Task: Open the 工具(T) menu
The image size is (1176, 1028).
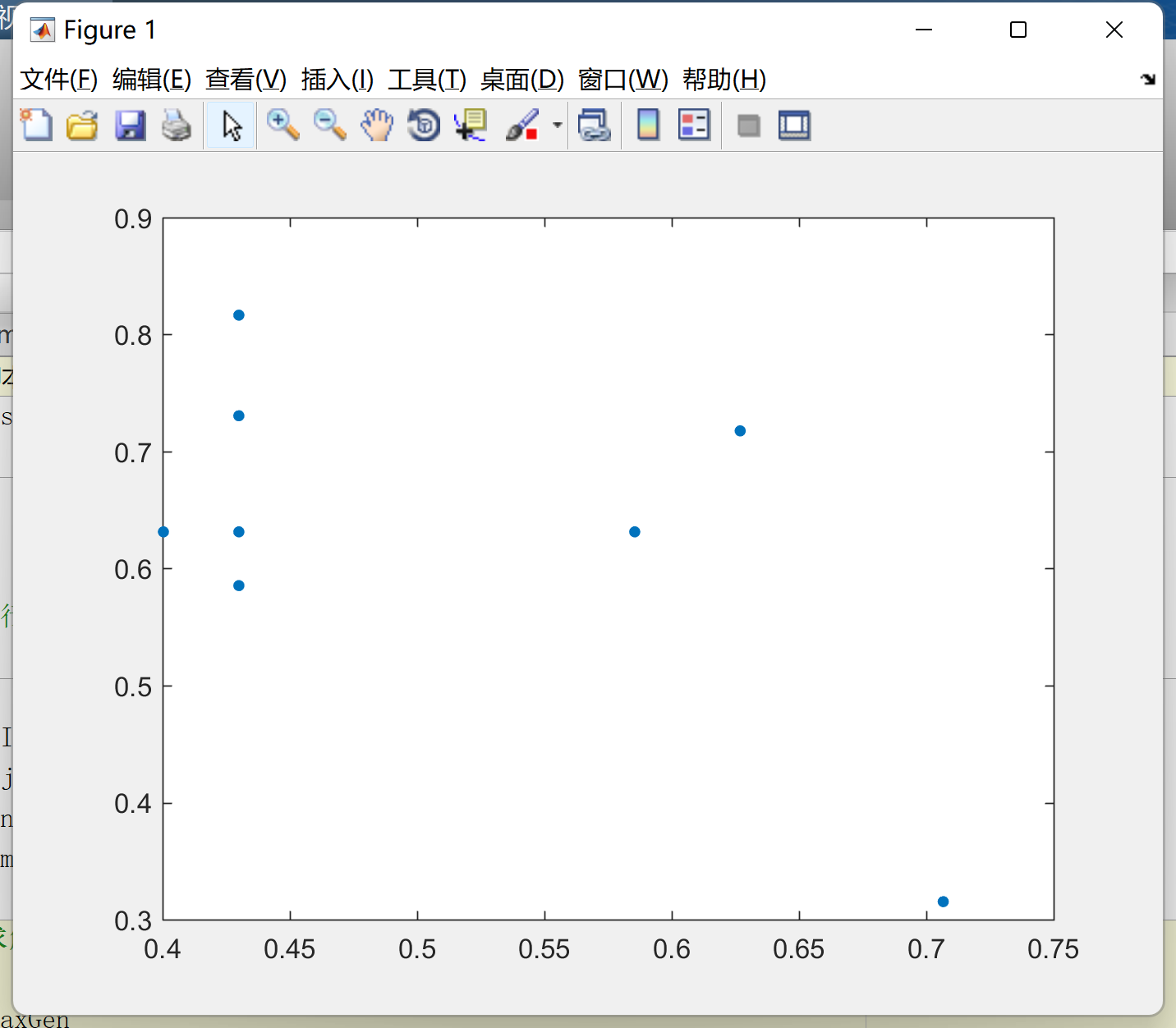Action: (x=427, y=80)
